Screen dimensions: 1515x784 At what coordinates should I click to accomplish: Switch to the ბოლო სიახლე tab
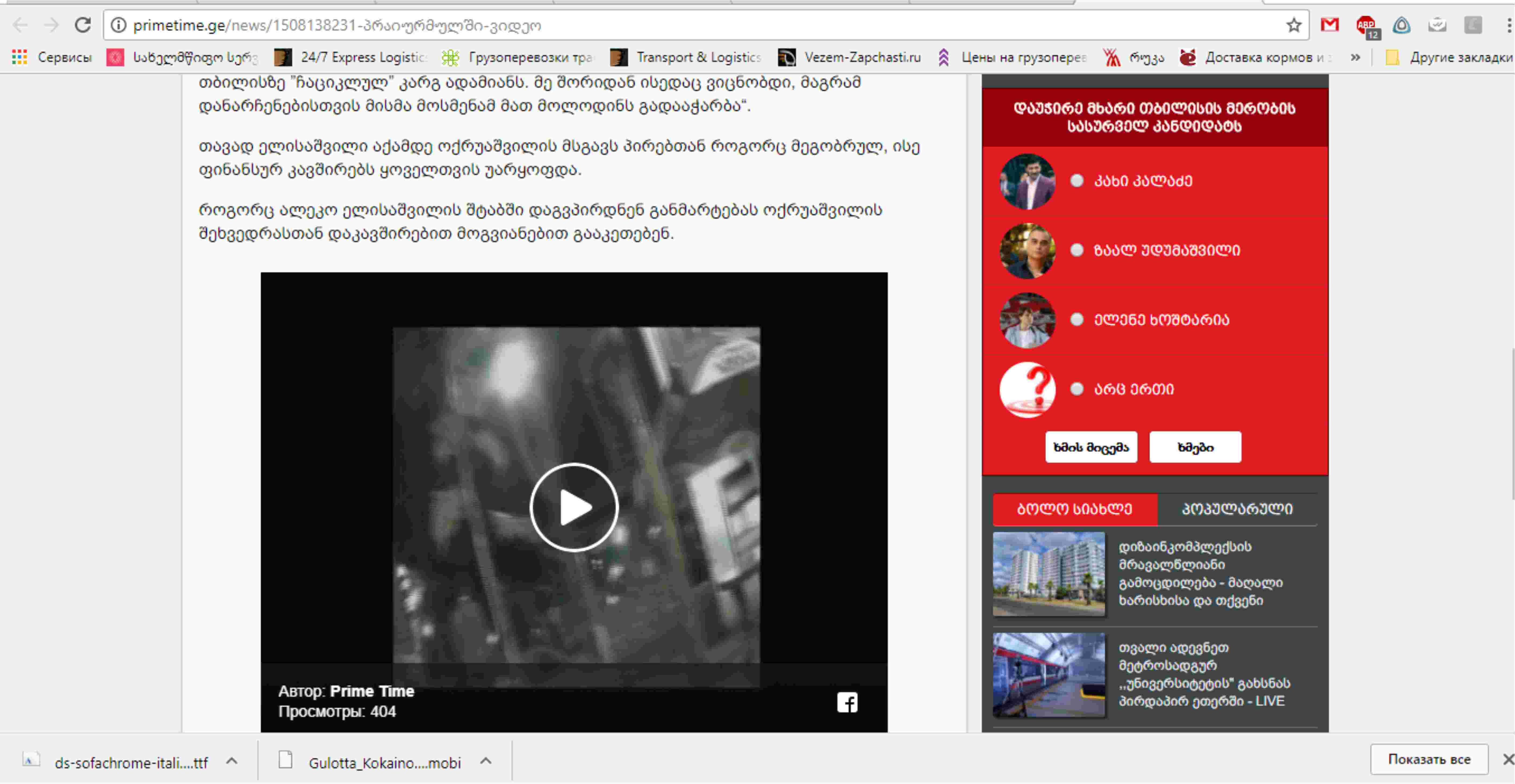coord(1075,509)
